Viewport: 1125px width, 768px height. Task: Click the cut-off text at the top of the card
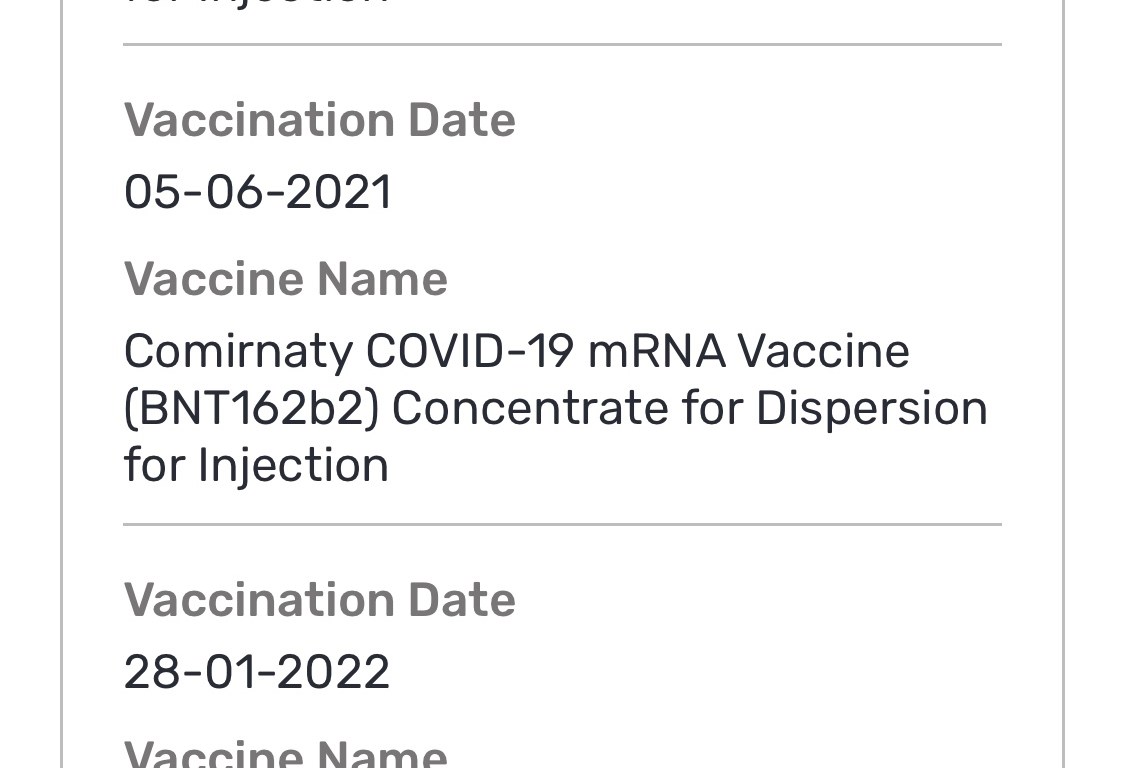[x=255, y=5]
